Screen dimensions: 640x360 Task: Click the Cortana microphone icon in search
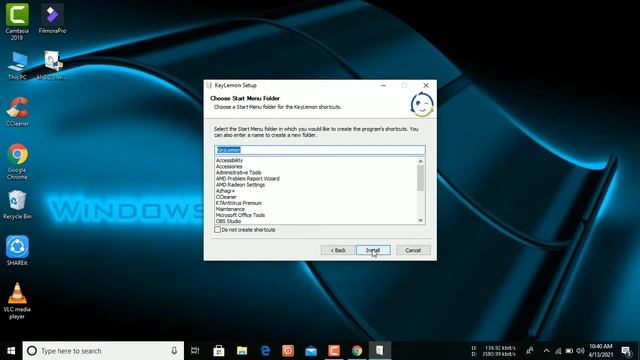[x=174, y=351]
